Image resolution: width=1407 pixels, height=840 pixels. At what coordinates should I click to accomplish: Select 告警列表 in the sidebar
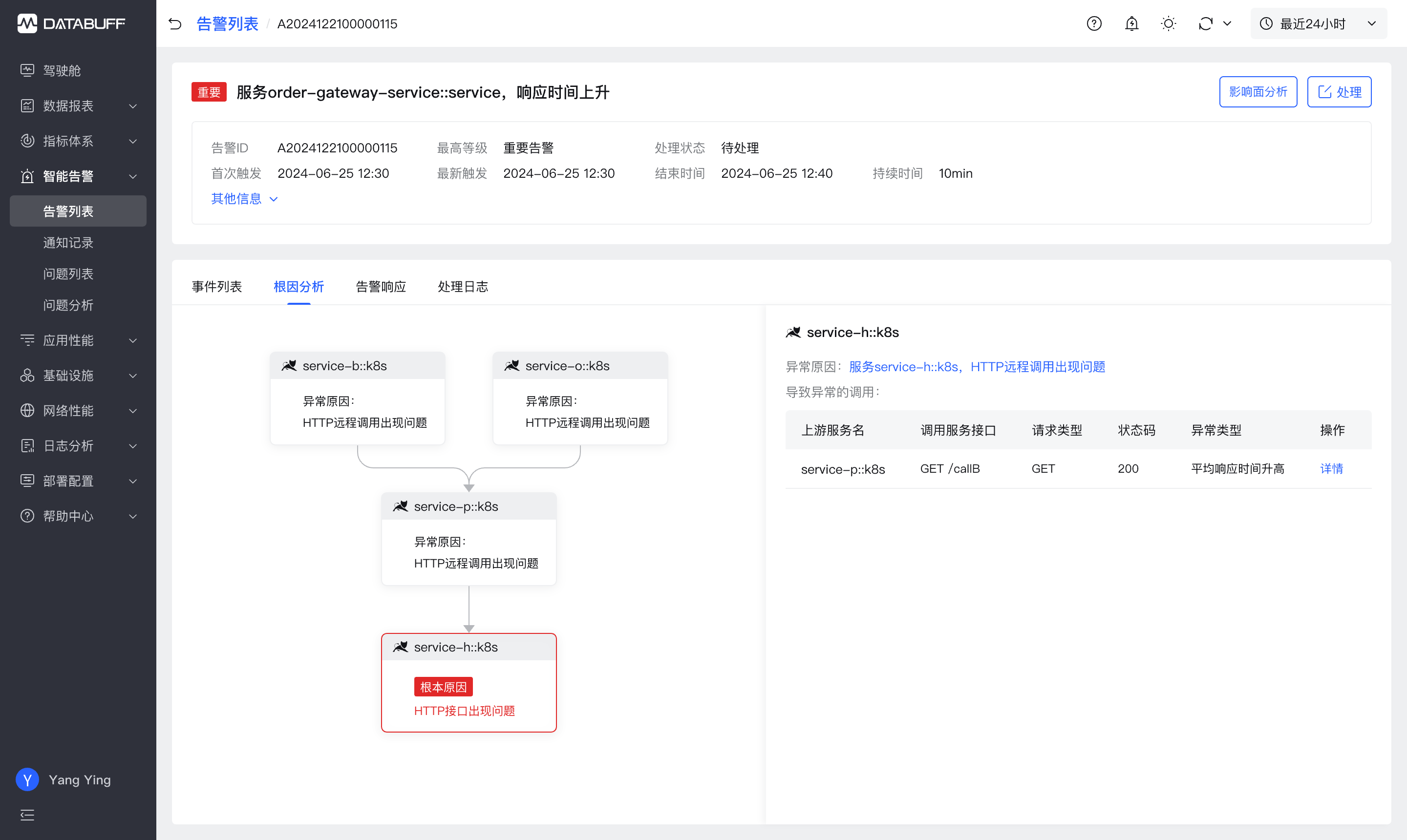[x=78, y=211]
